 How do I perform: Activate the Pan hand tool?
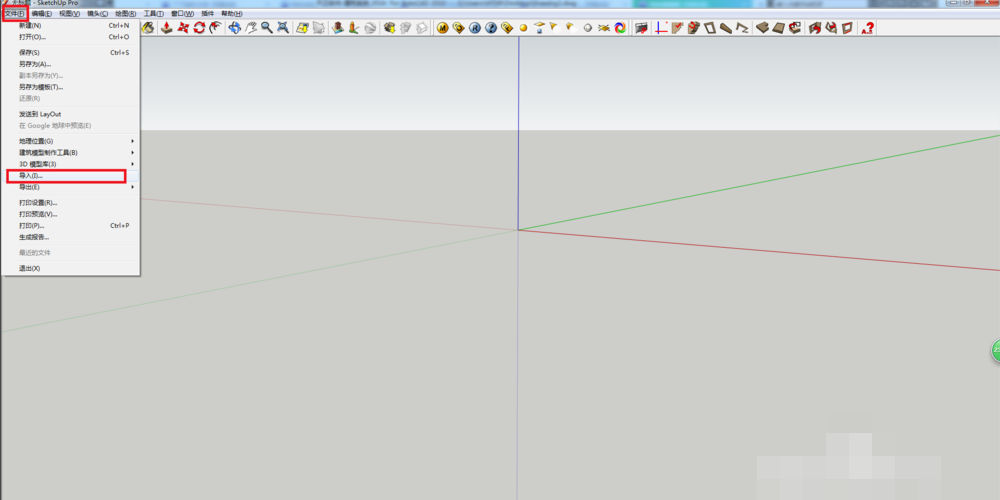[251, 27]
